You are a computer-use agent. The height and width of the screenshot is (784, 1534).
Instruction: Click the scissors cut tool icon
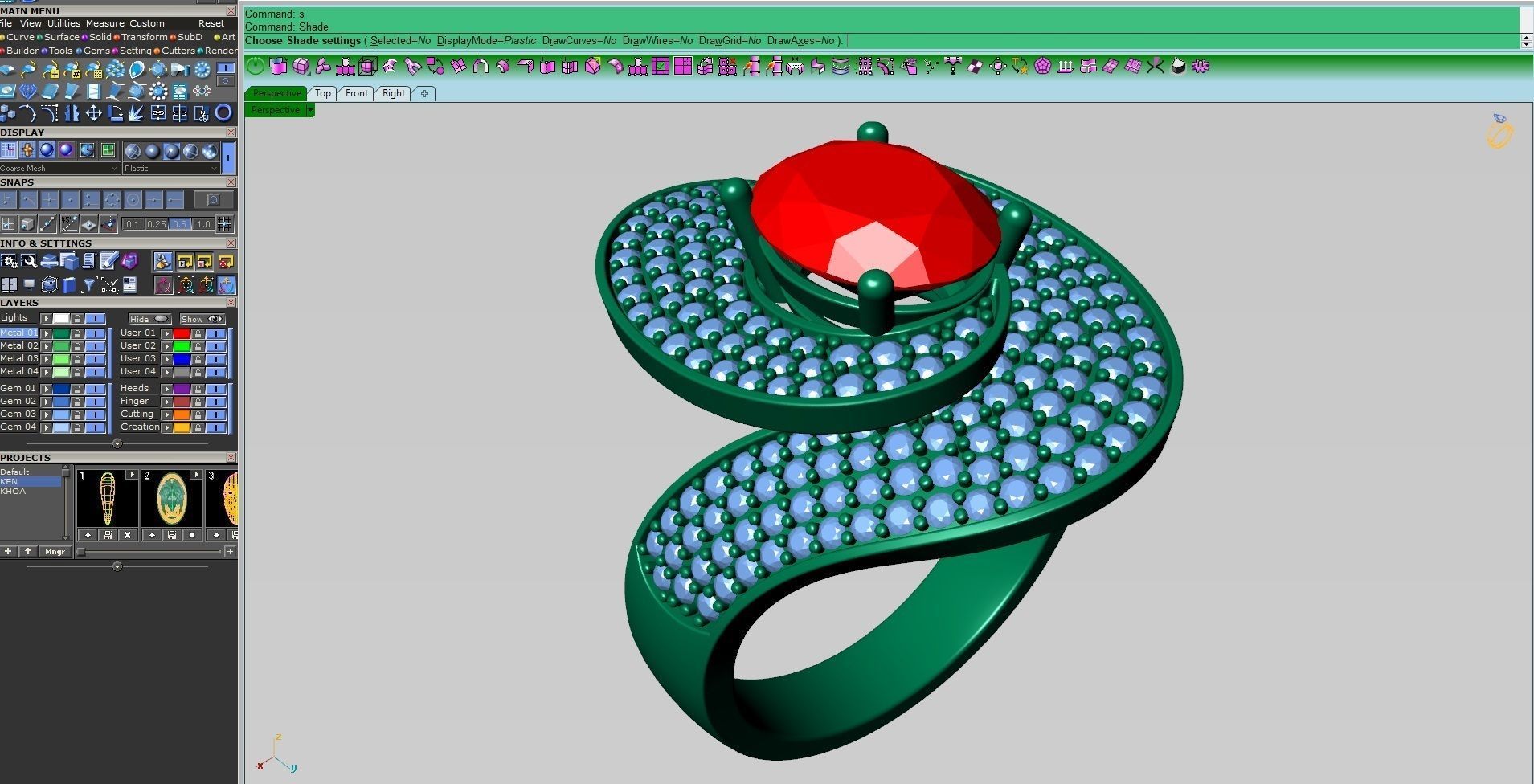point(202,113)
